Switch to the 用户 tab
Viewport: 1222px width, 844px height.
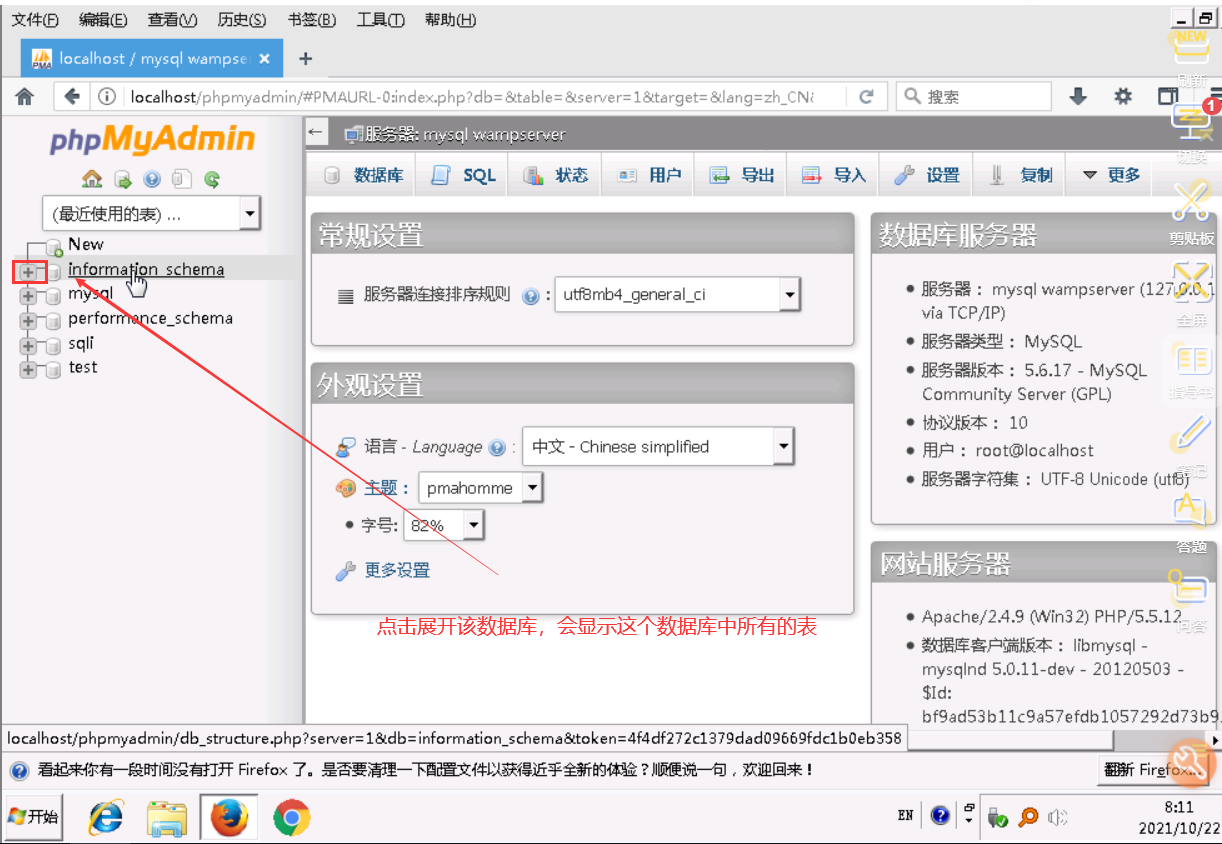(x=649, y=175)
